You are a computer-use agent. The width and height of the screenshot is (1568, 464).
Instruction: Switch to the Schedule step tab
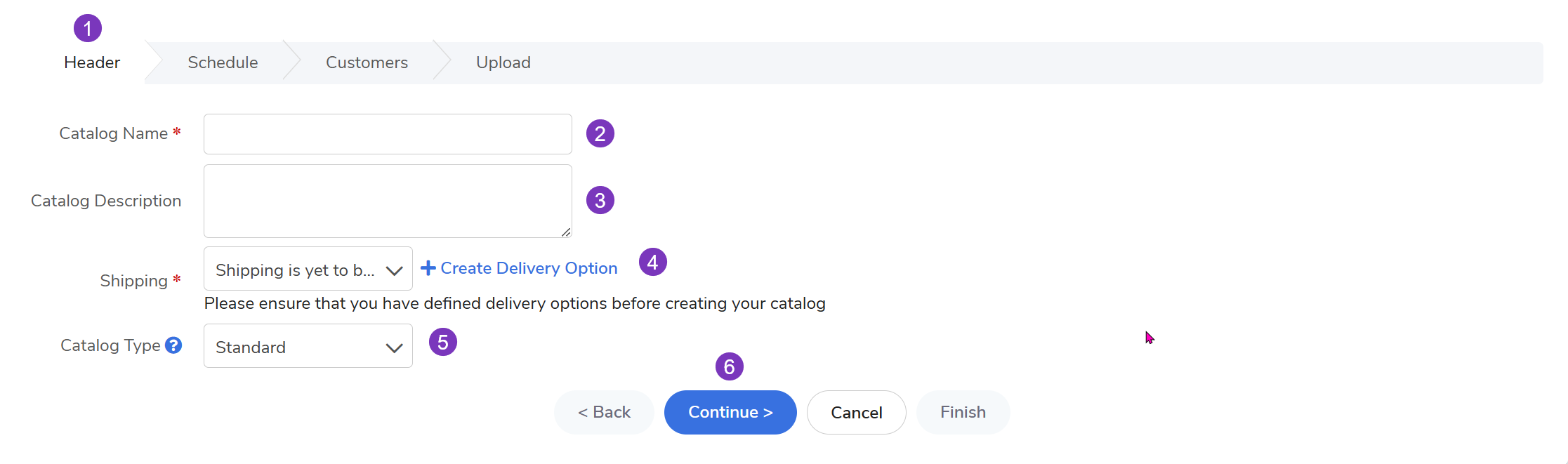(x=223, y=62)
